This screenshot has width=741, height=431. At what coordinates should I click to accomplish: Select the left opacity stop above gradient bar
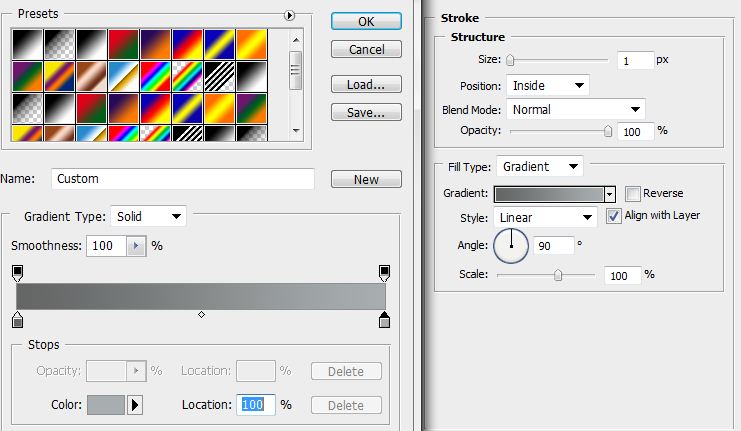point(17,273)
